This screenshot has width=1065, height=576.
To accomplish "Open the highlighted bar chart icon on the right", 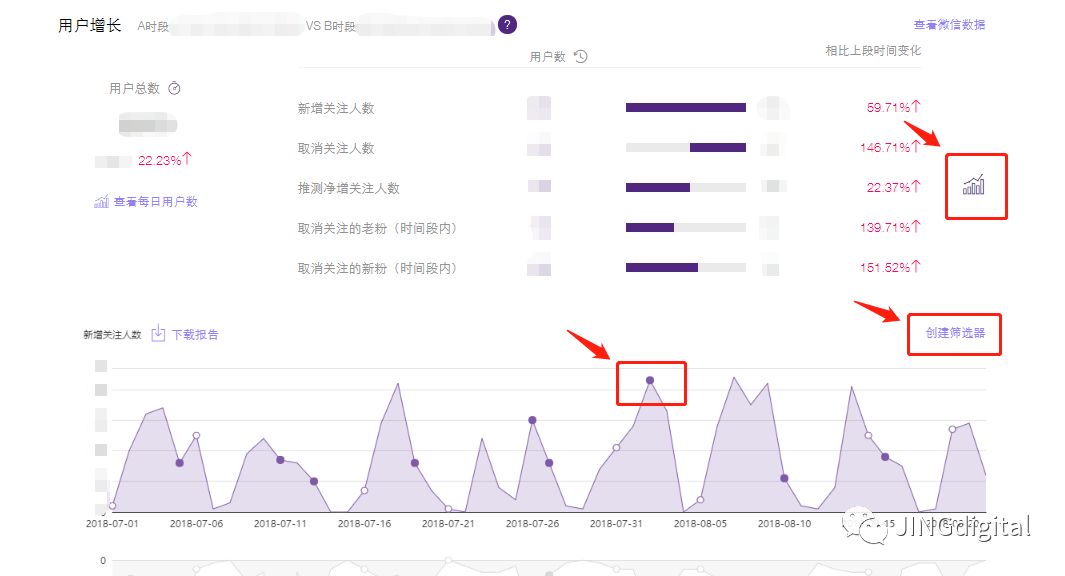I will tap(976, 187).
